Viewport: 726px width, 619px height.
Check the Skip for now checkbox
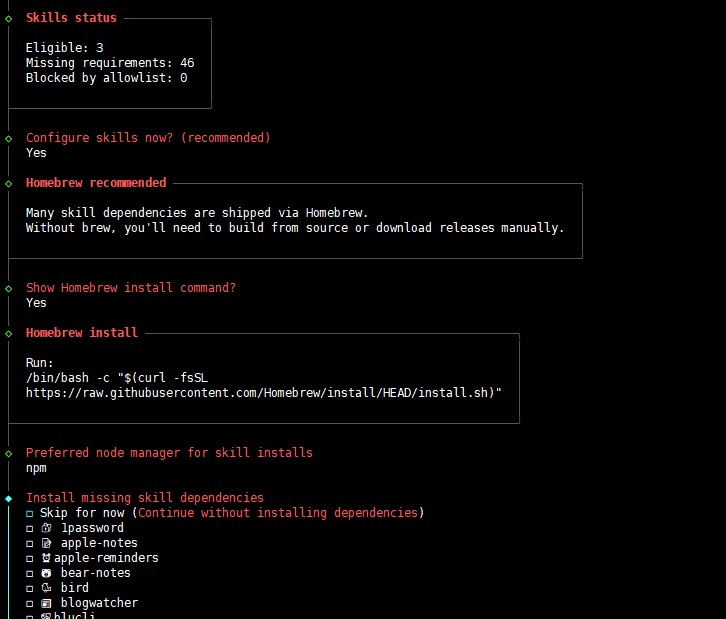coord(30,513)
